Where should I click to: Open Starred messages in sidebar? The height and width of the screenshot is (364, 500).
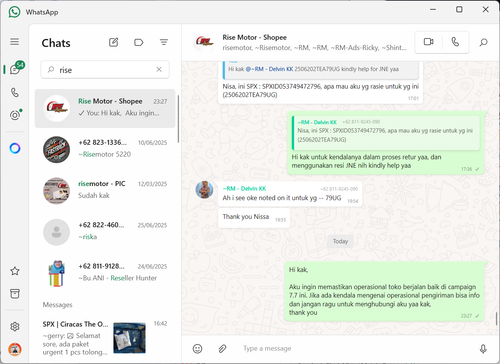coord(15,271)
